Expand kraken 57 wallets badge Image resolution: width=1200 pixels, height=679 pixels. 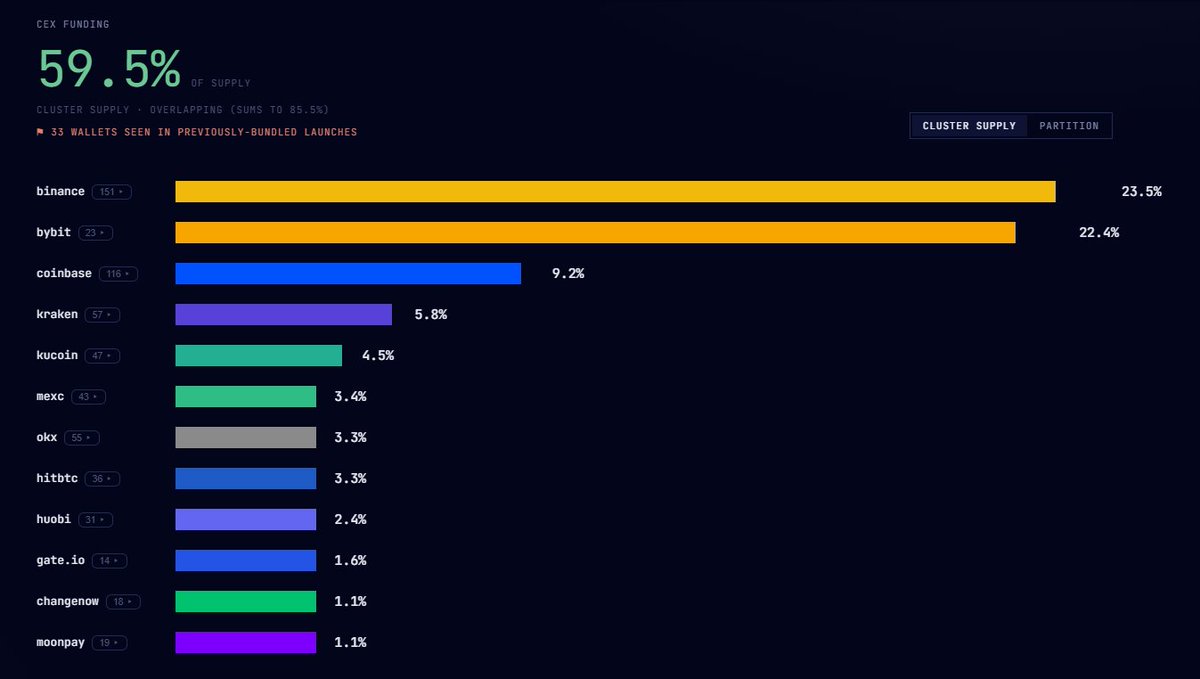(x=102, y=314)
